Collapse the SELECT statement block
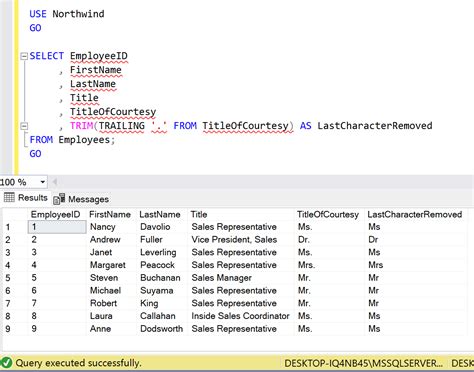The image size is (474, 372). pyautogui.click(x=23, y=56)
